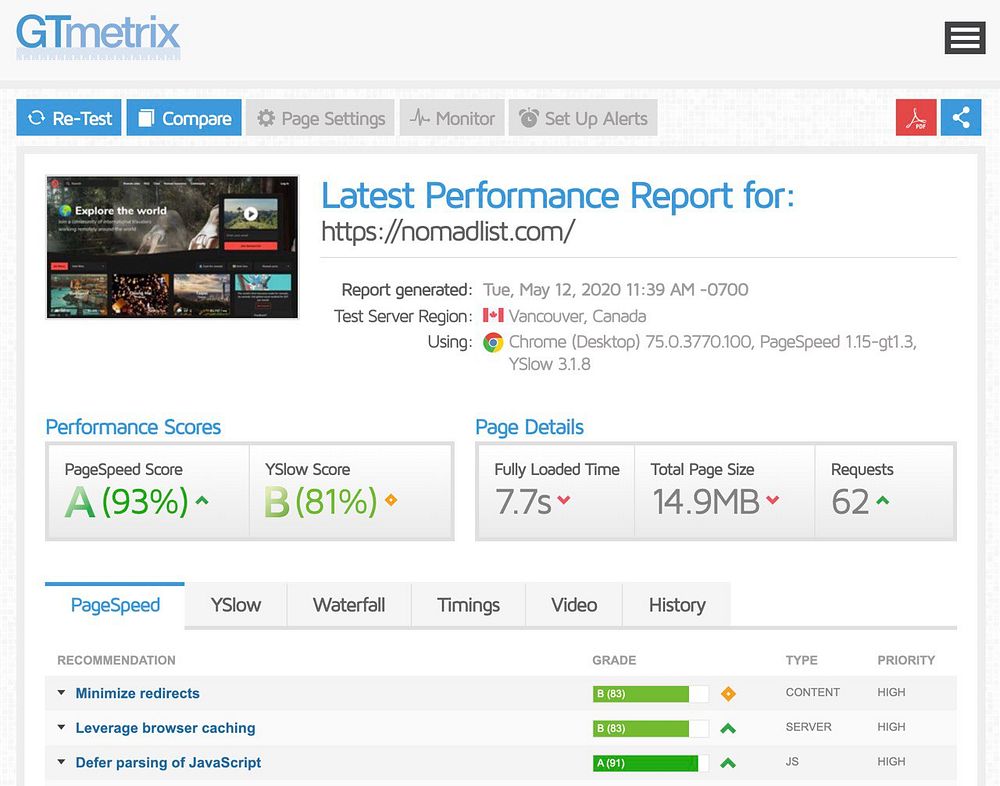
Task: Click the B (83) Minimize redirects grade bar
Action: [x=651, y=693]
